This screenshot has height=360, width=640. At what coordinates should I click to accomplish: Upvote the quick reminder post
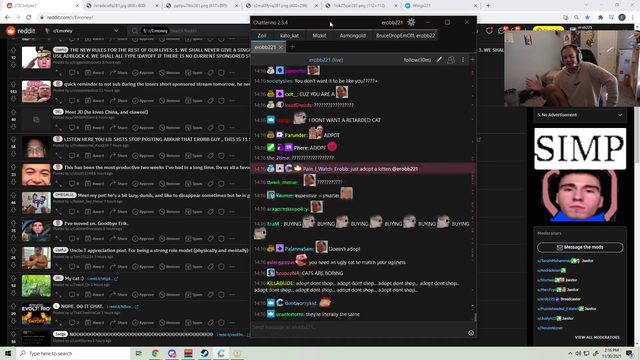(x=13, y=84)
